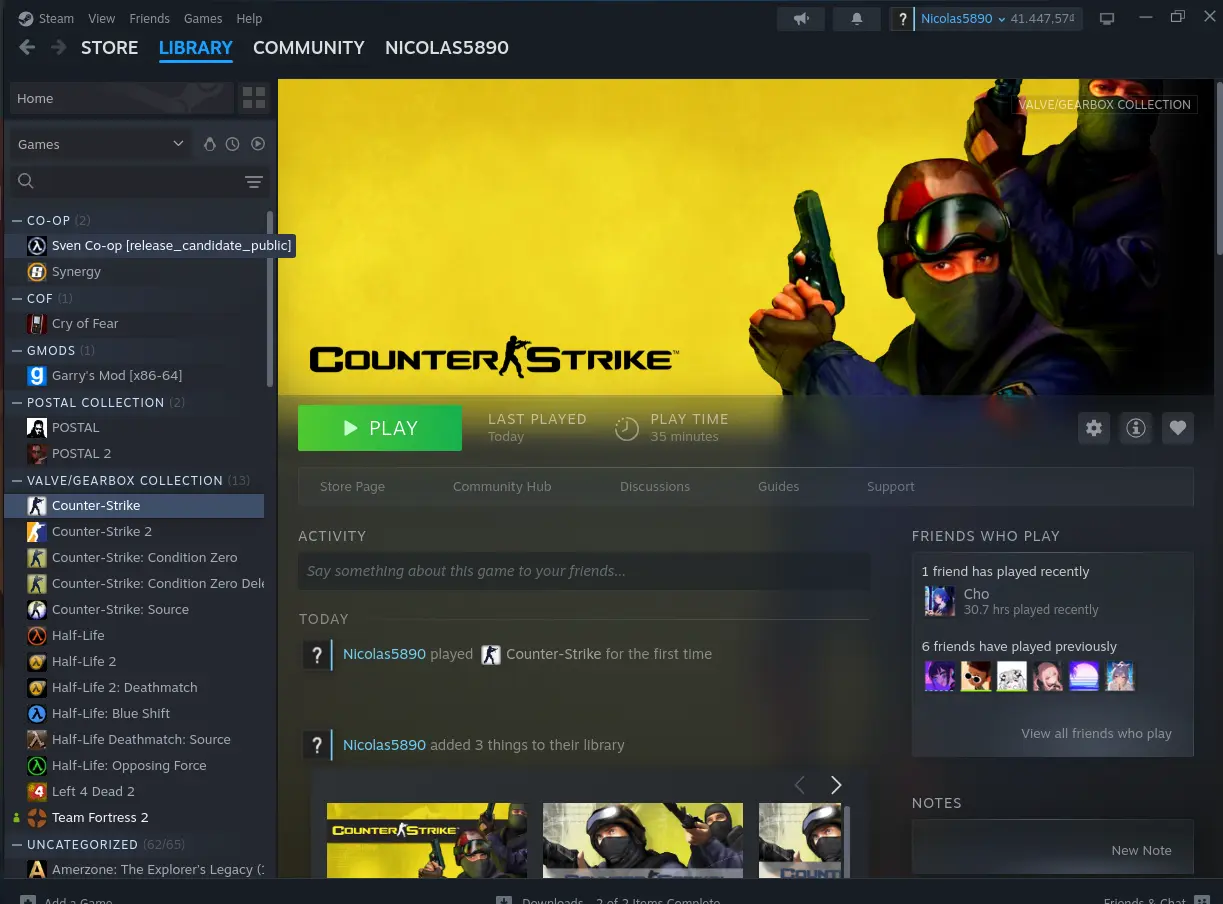Click the green PLAY button
The width and height of the screenshot is (1223, 904).
point(380,428)
